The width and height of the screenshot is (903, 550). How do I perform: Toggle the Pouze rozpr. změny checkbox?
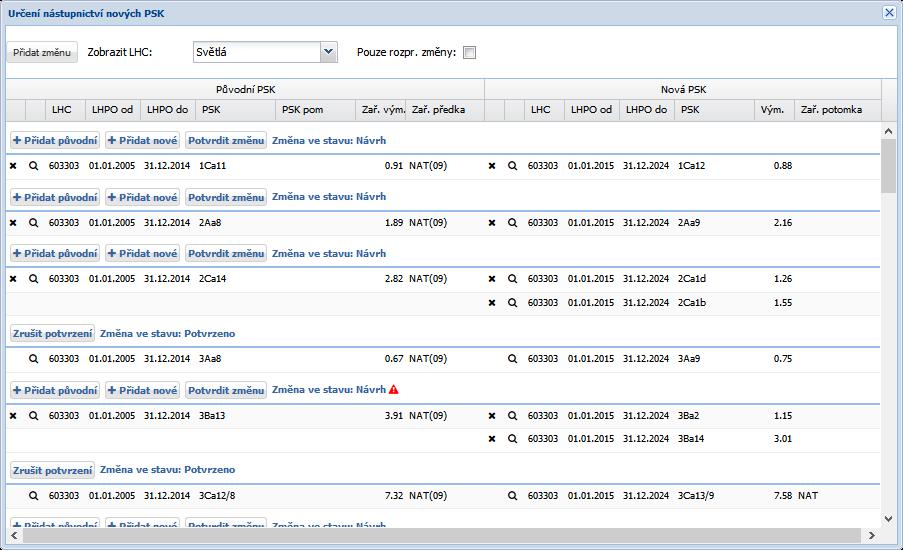click(469, 53)
